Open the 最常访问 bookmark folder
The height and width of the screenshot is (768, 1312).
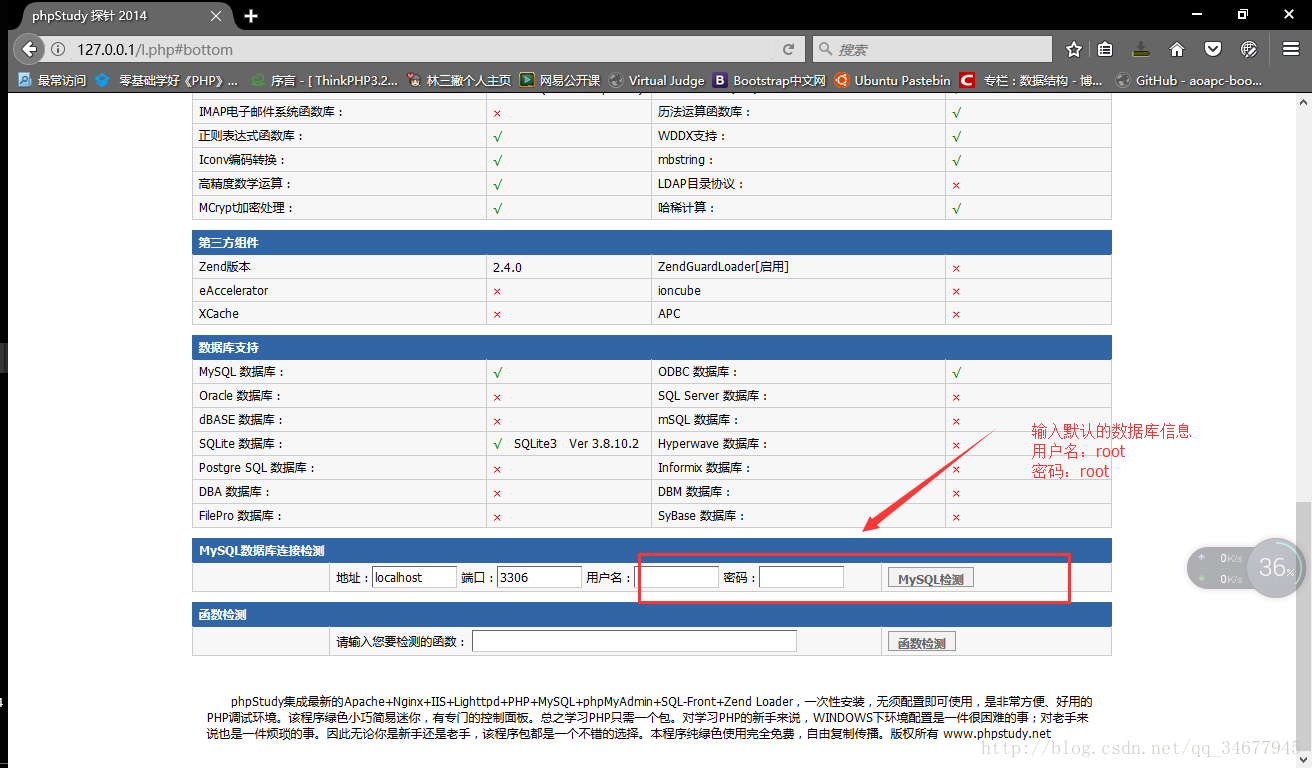[x=52, y=80]
